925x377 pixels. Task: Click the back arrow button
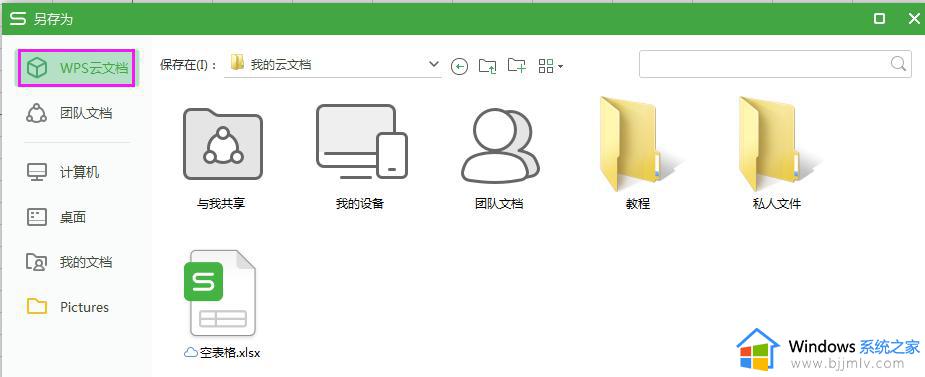(459, 66)
